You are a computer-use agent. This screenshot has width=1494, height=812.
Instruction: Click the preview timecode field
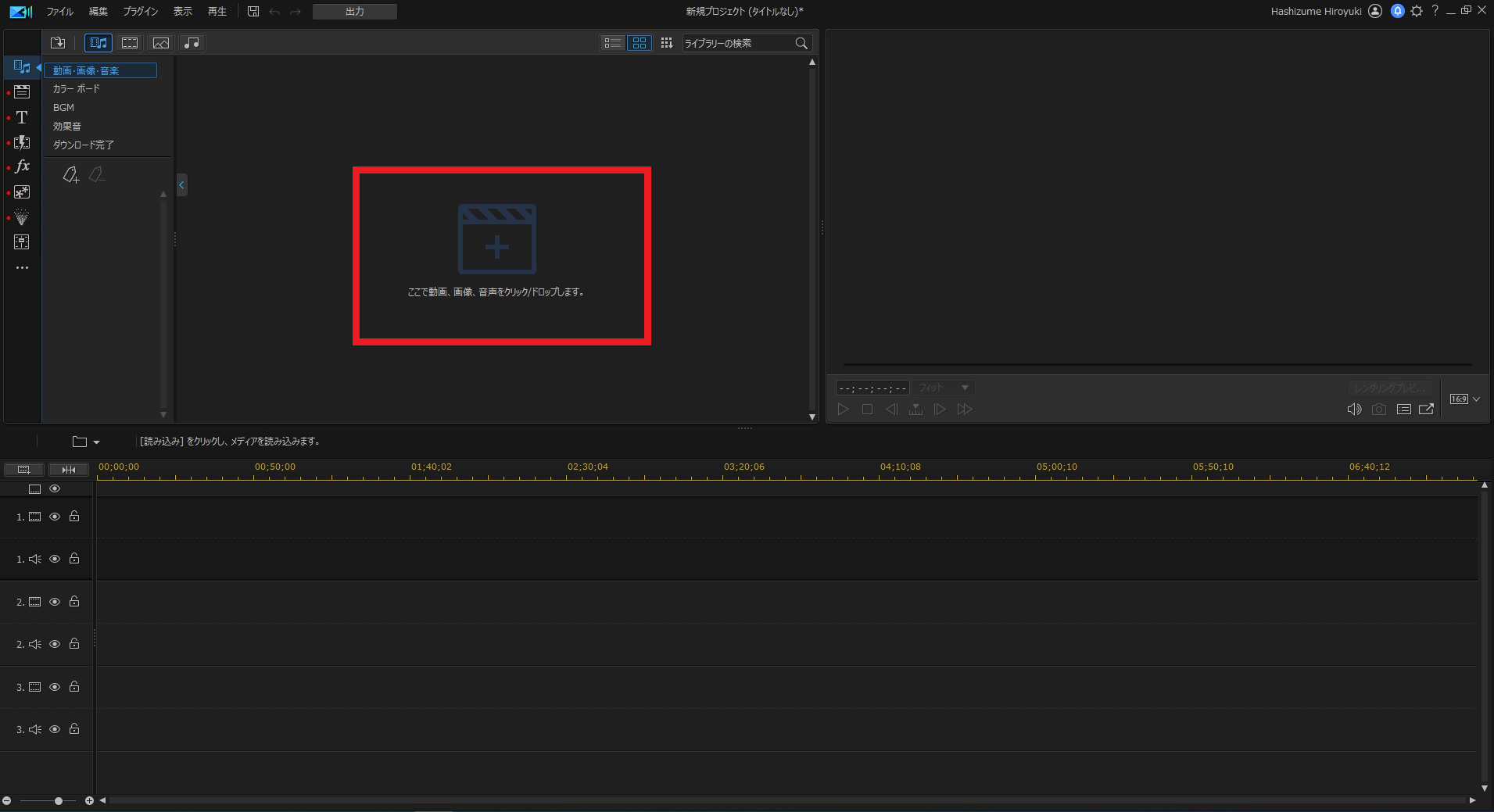point(872,388)
